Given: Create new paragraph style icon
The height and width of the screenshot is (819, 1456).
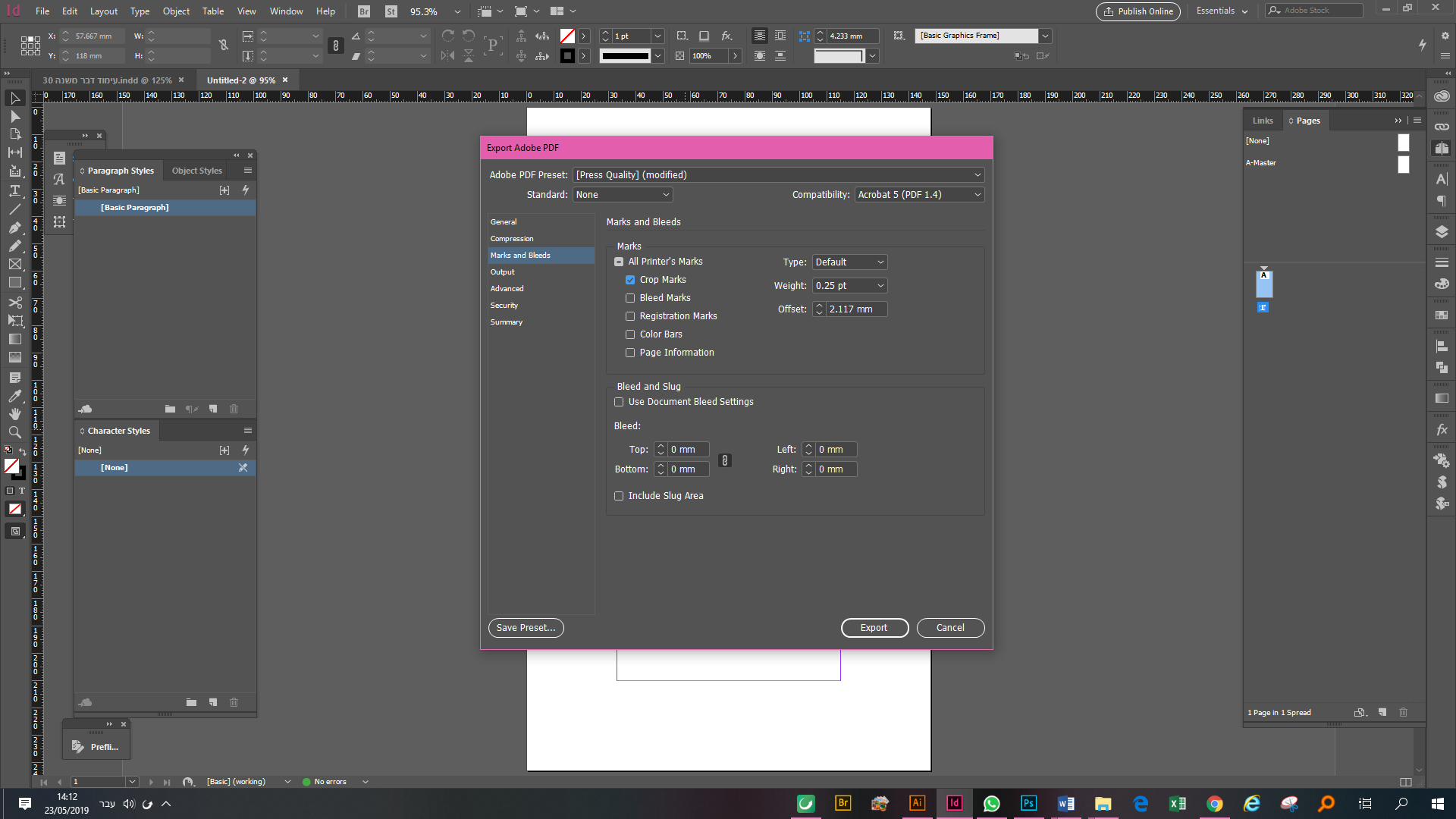Looking at the screenshot, I should tap(213, 409).
